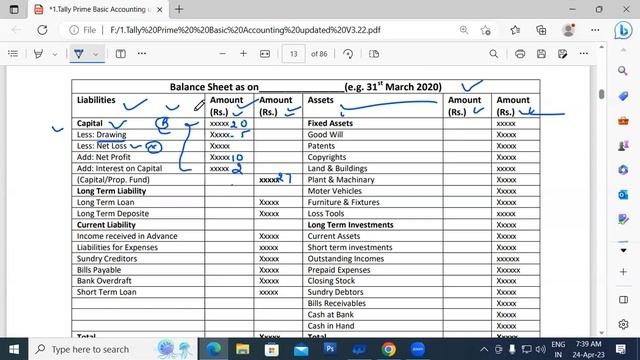
Task: Open a new browser tab
Action: 179,9
